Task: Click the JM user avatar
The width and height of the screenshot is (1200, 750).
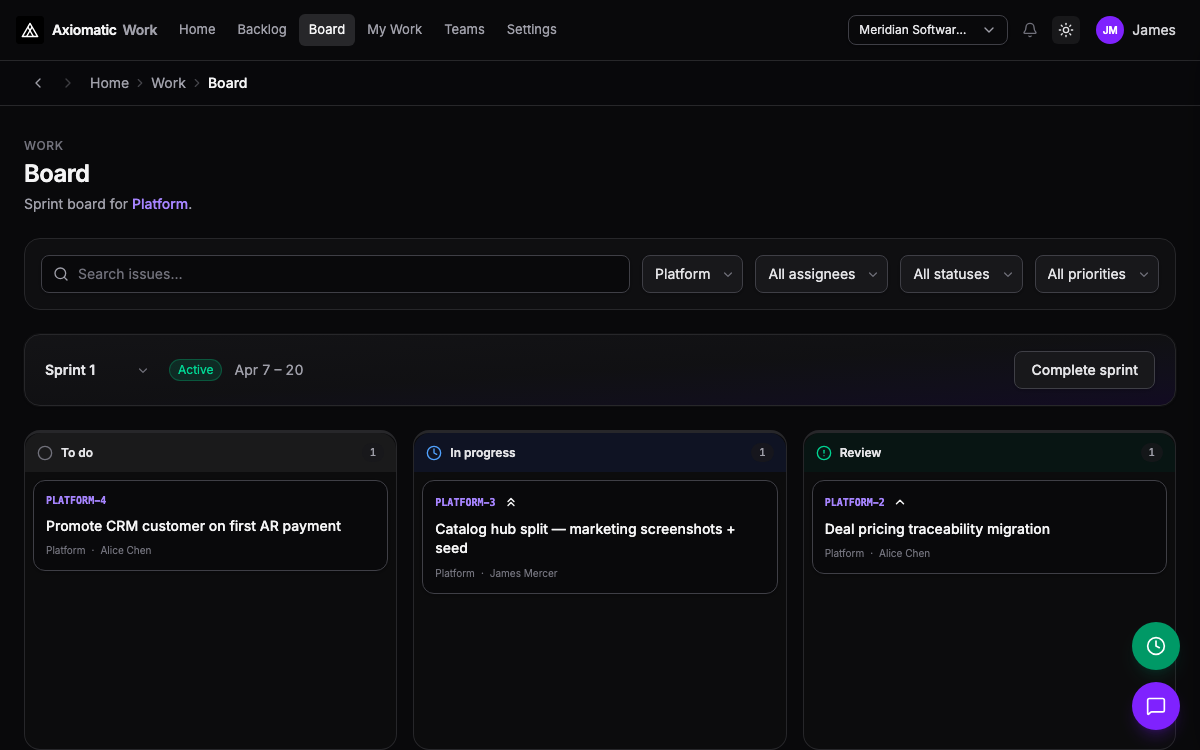Action: tap(1110, 30)
